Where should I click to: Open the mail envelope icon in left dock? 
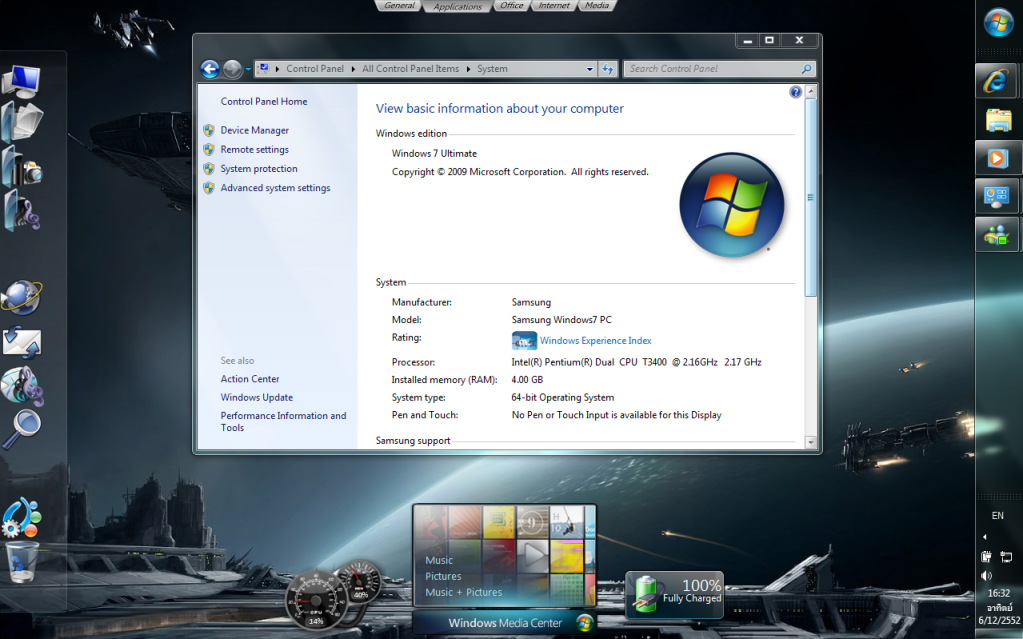click(22, 342)
